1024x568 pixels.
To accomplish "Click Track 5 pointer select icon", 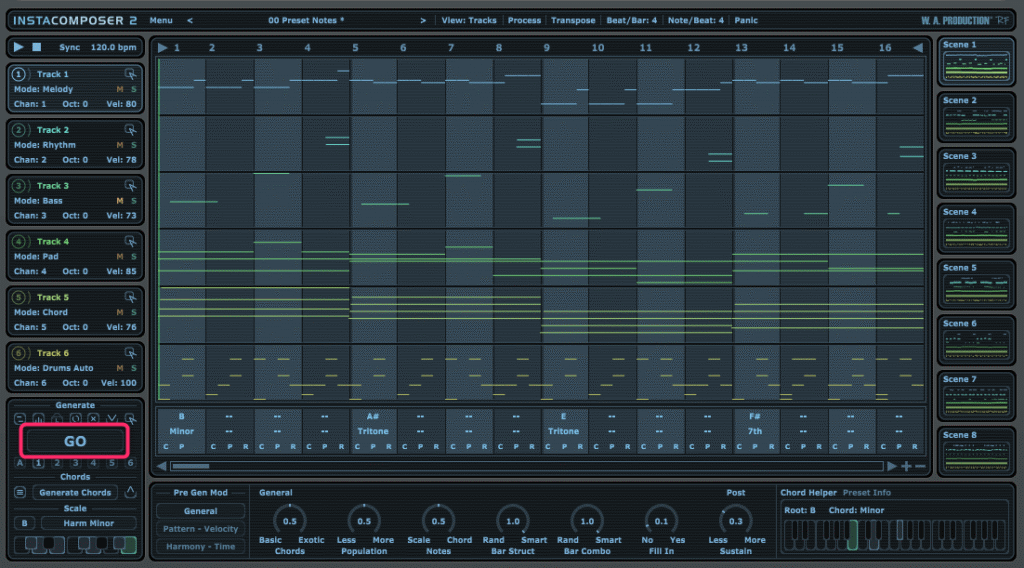I will pos(131,297).
